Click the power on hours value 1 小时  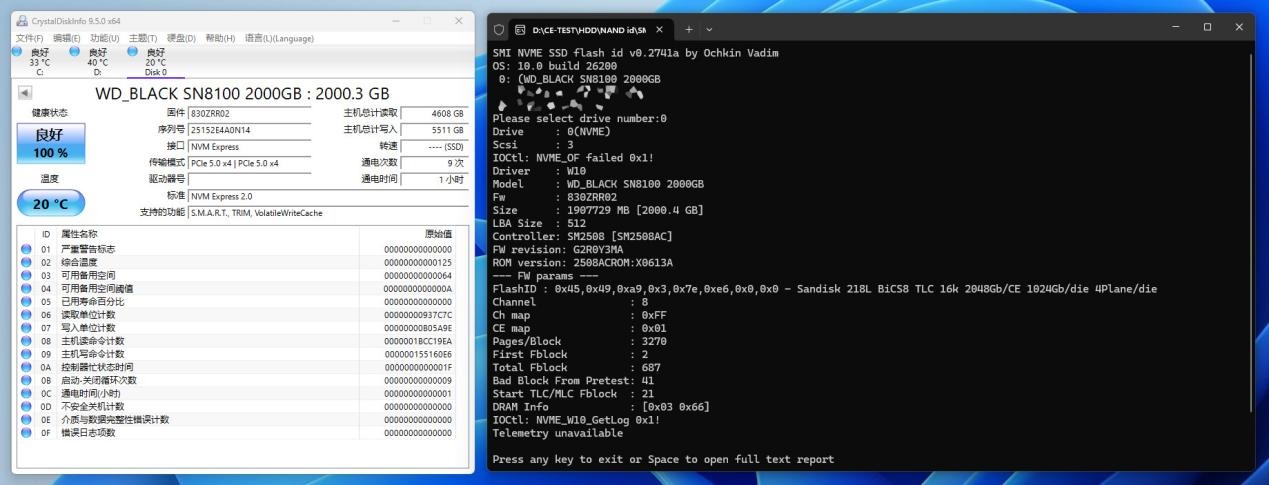(x=433, y=179)
